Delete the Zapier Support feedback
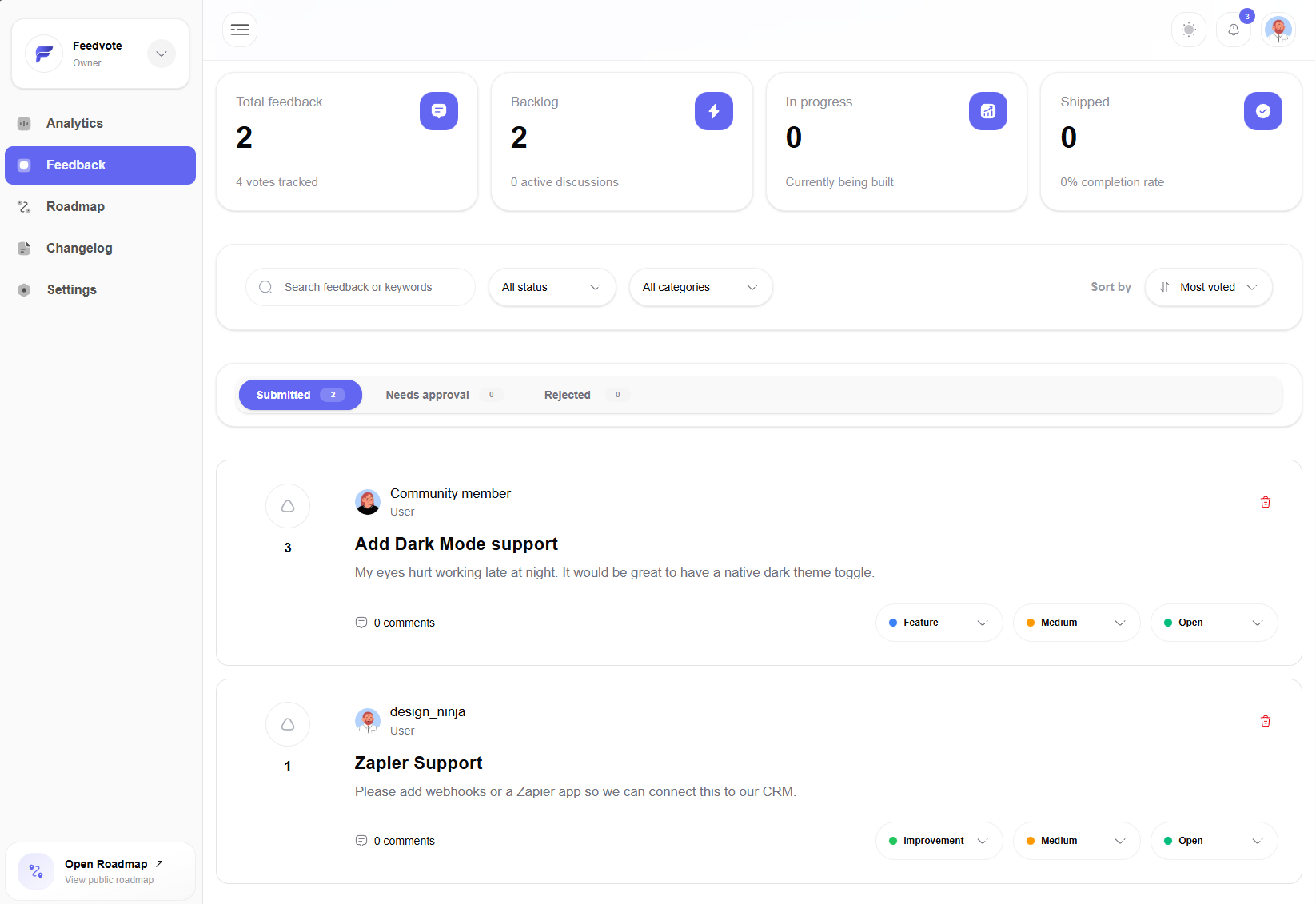 [x=1266, y=720]
